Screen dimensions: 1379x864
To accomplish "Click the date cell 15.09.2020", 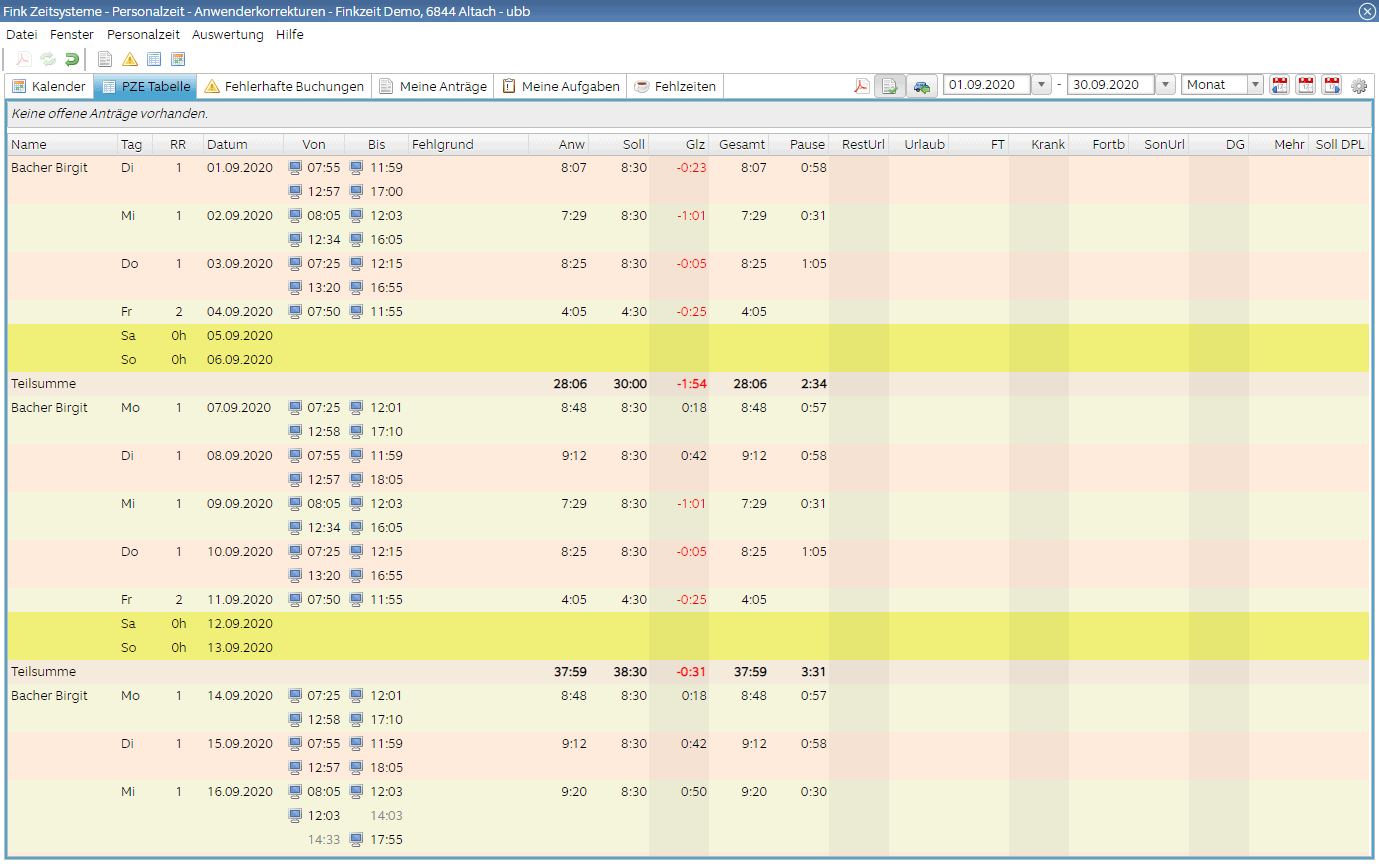I will (240, 744).
